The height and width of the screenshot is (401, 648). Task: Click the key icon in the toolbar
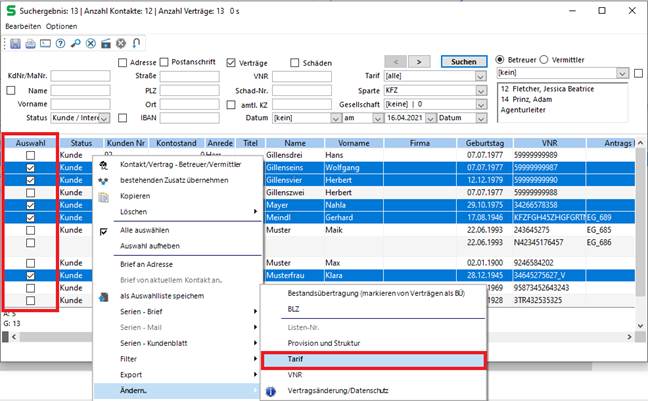pyautogui.click(x=76, y=44)
